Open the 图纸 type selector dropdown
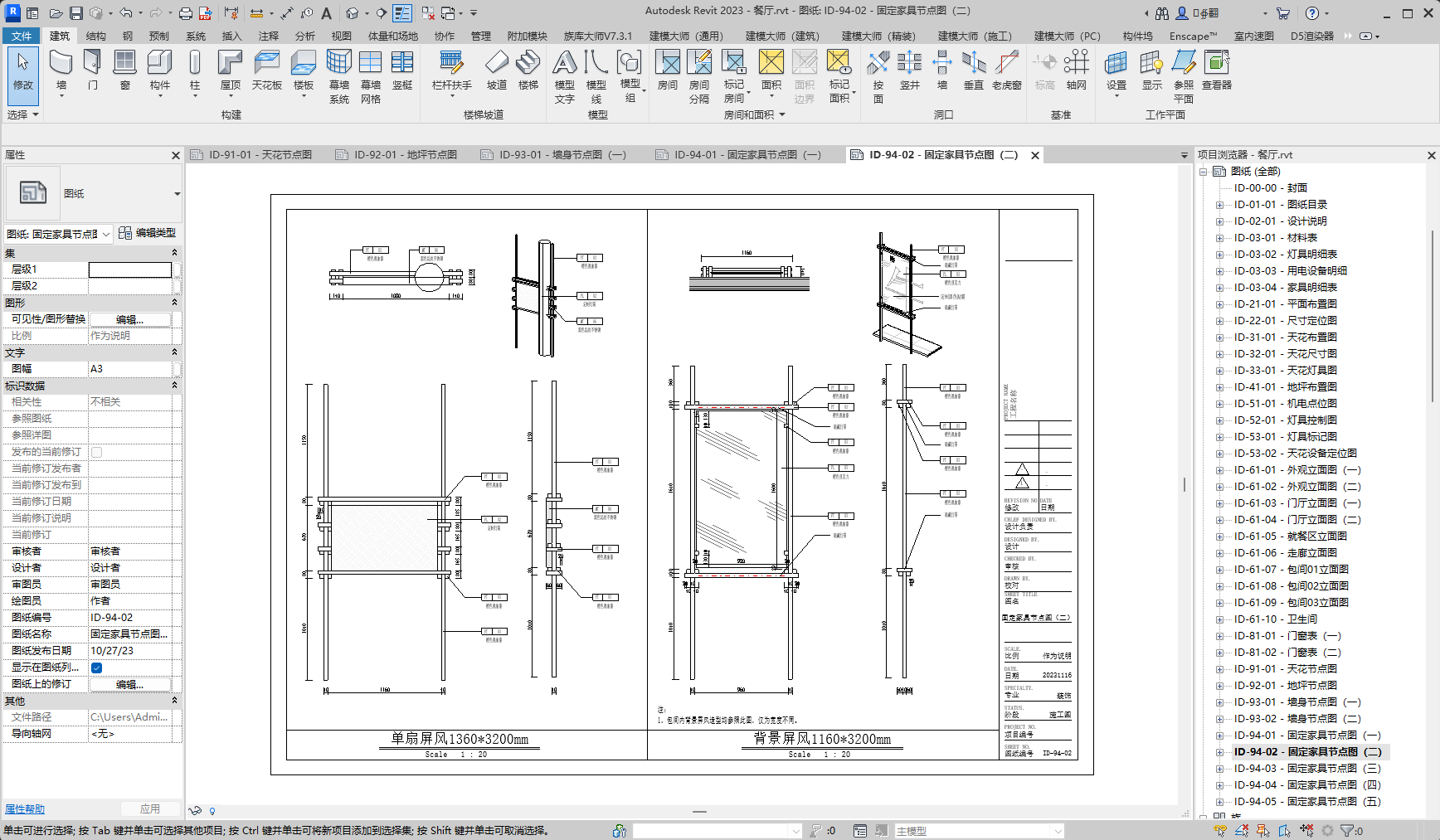Screen dimensions: 1440x840 click(177, 194)
